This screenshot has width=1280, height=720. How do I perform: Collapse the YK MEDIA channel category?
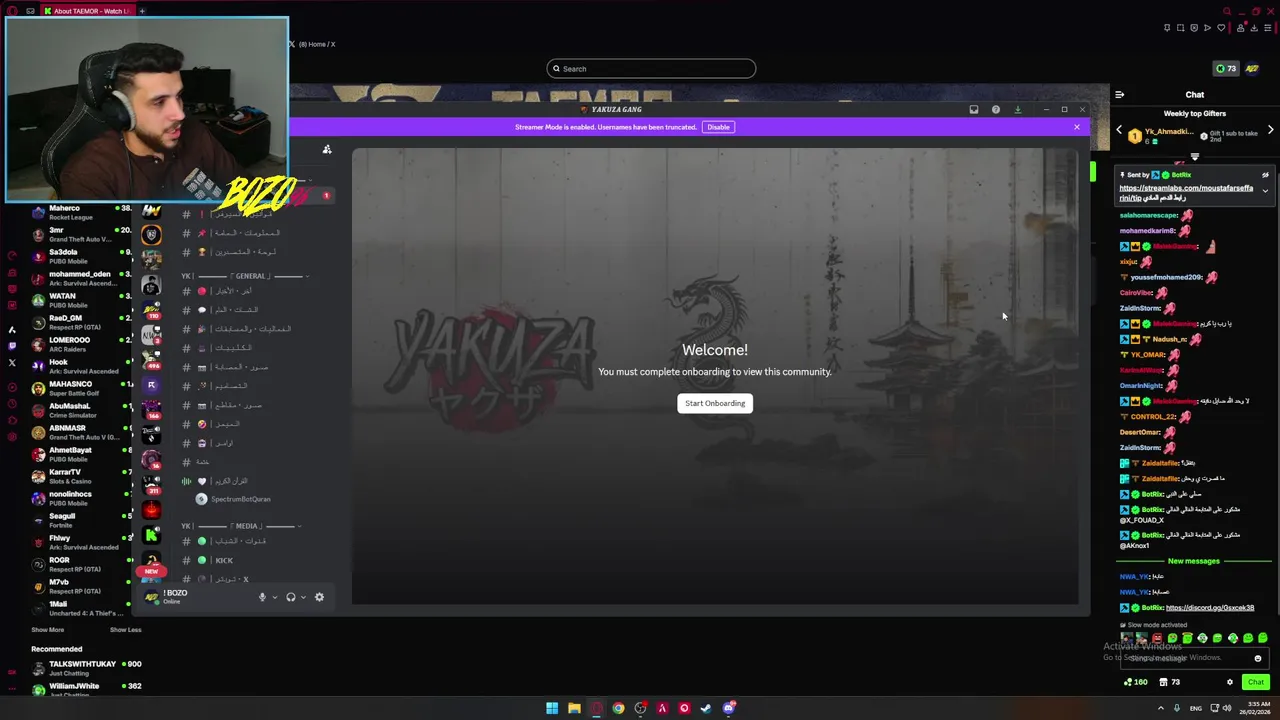tap(241, 526)
